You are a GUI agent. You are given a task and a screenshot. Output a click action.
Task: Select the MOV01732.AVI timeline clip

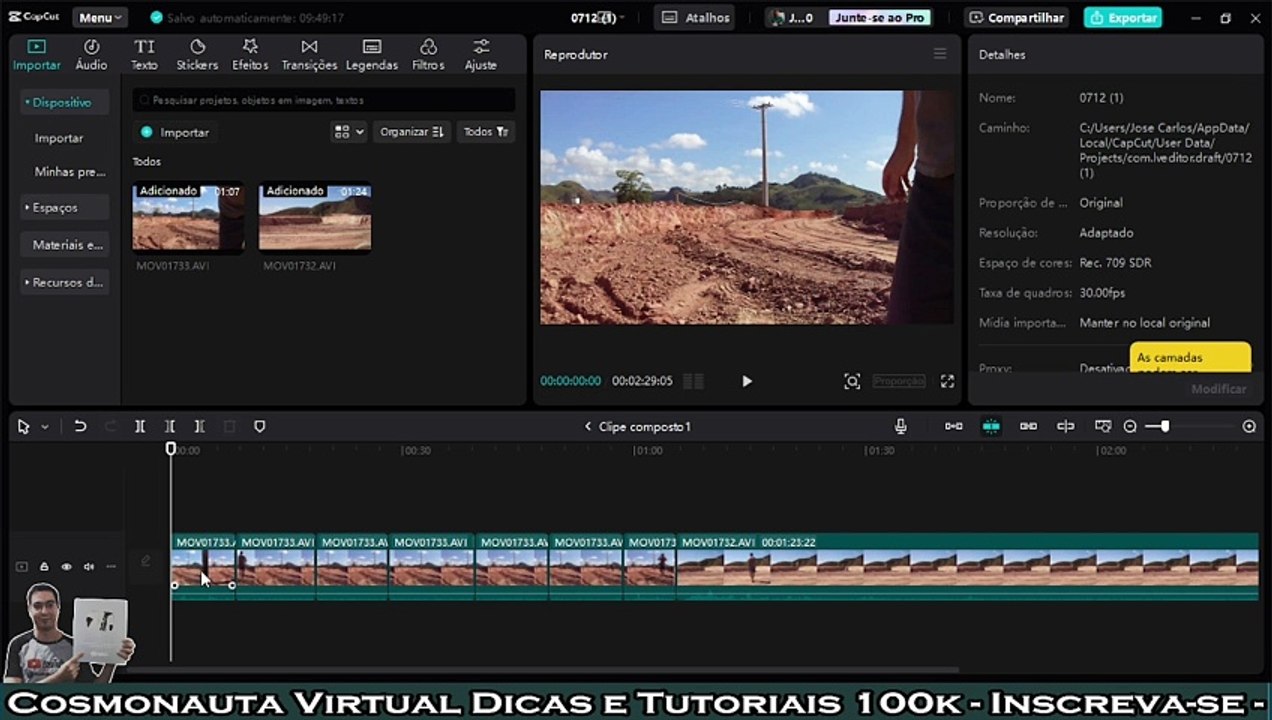(968, 566)
